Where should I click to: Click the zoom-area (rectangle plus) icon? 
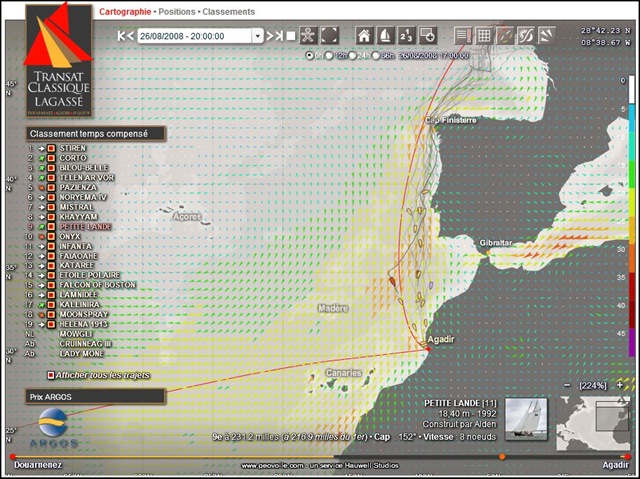tap(428, 35)
